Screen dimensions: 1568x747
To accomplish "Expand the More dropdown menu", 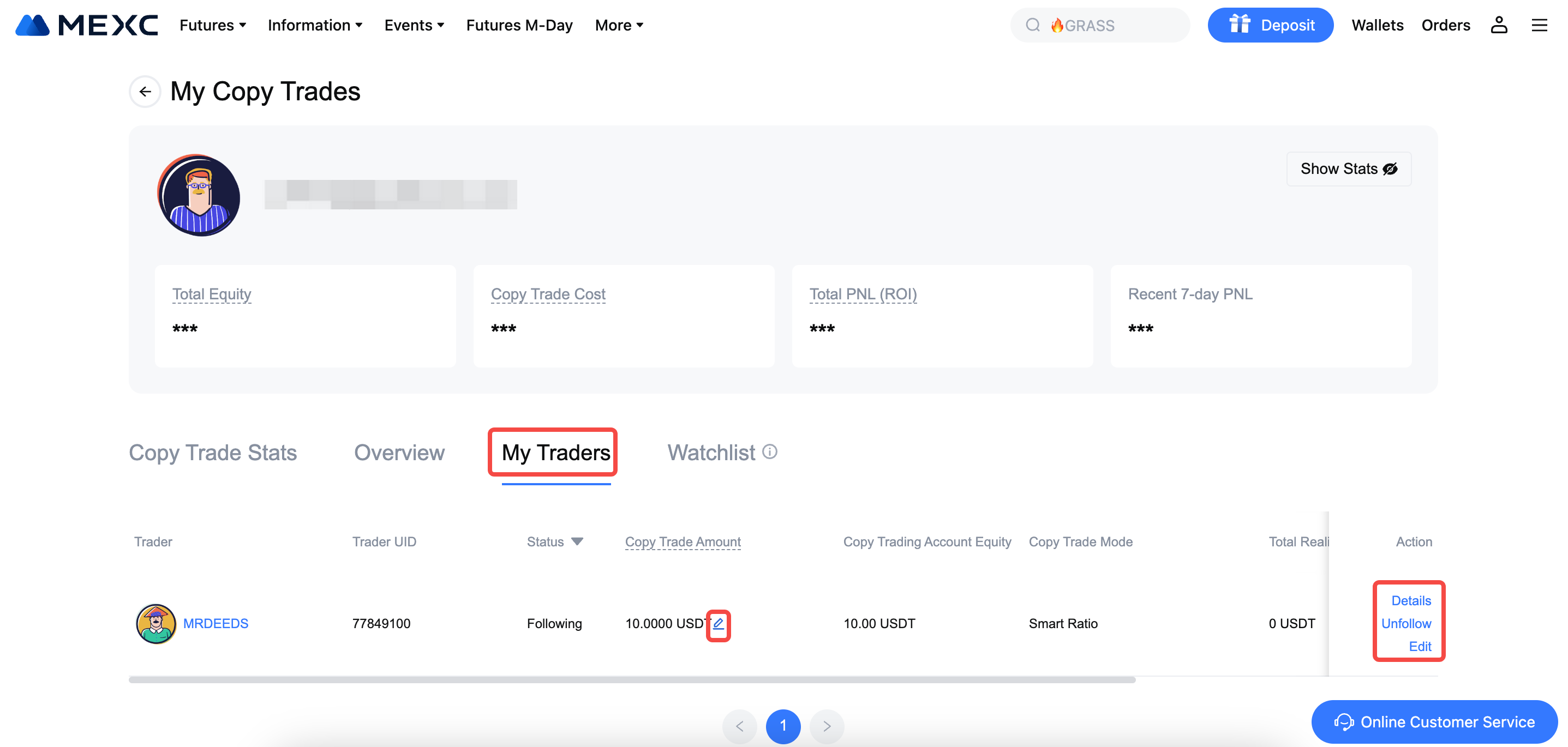I will tap(619, 25).
